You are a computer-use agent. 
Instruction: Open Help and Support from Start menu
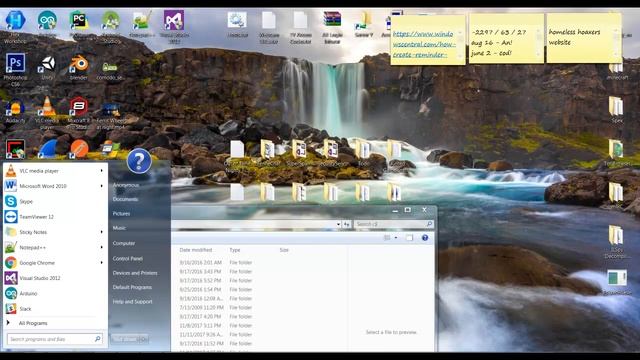133,302
